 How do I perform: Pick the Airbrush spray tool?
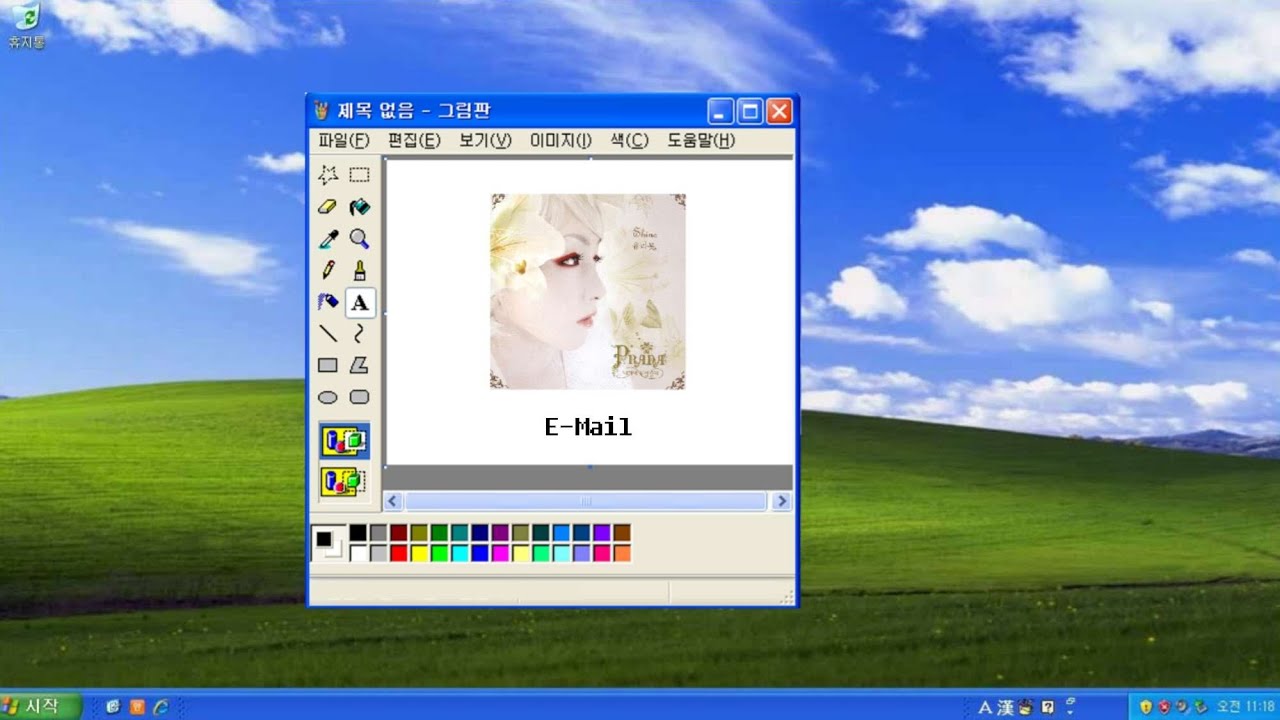pyautogui.click(x=328, y=302)
